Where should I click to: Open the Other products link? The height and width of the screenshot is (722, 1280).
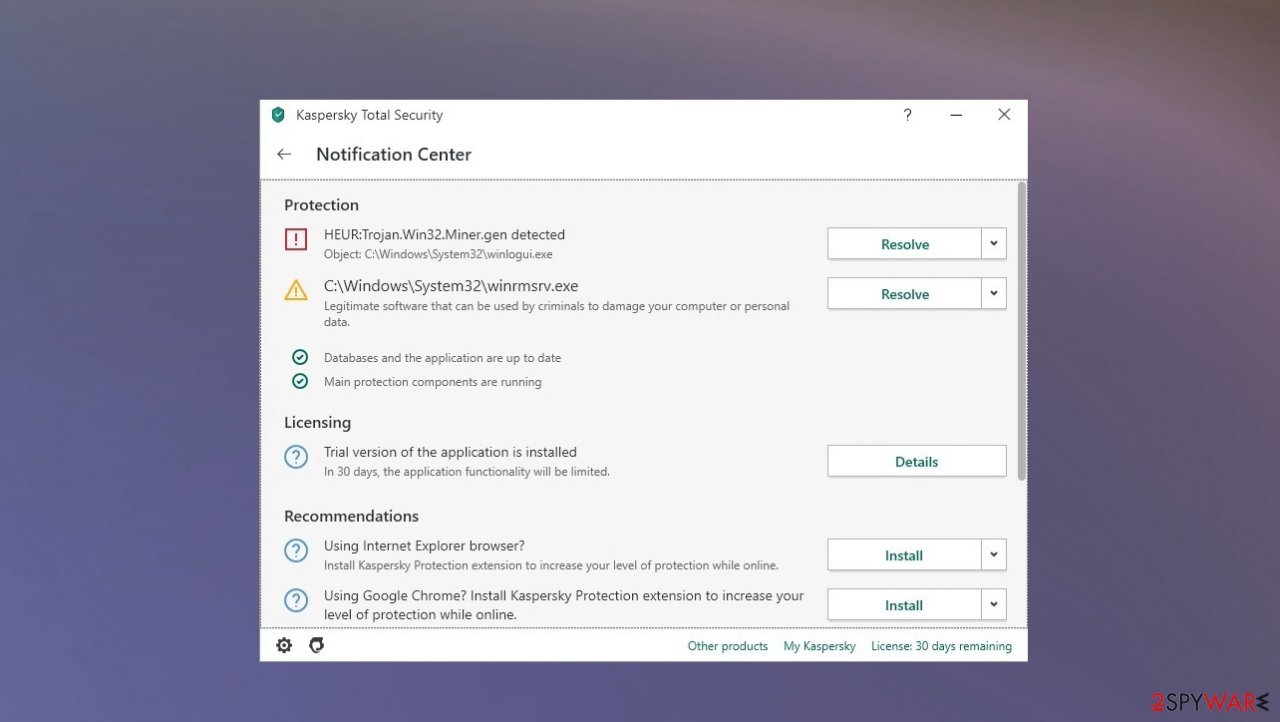pos(728,646)
